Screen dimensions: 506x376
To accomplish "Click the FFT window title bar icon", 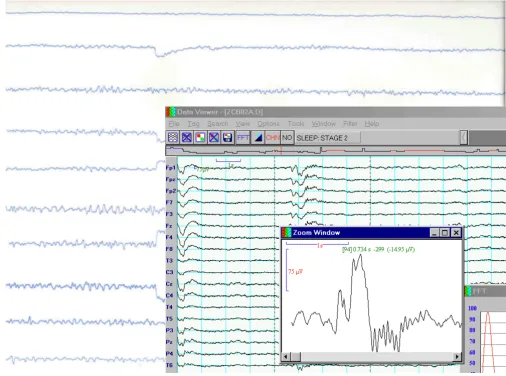I will point(469,291).
